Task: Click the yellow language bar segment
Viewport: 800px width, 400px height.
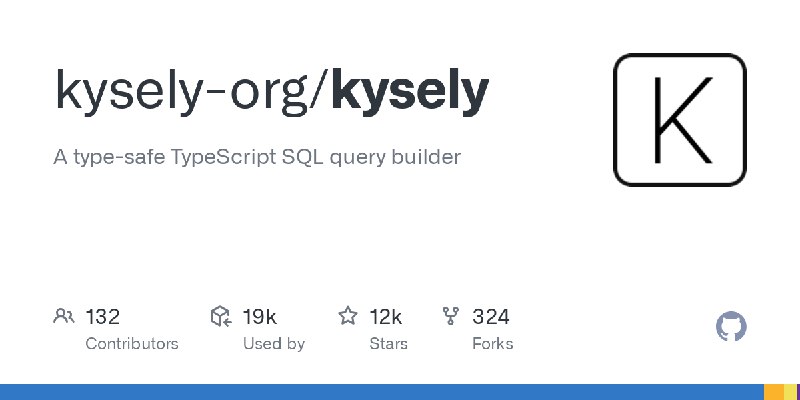Action: 790,392
